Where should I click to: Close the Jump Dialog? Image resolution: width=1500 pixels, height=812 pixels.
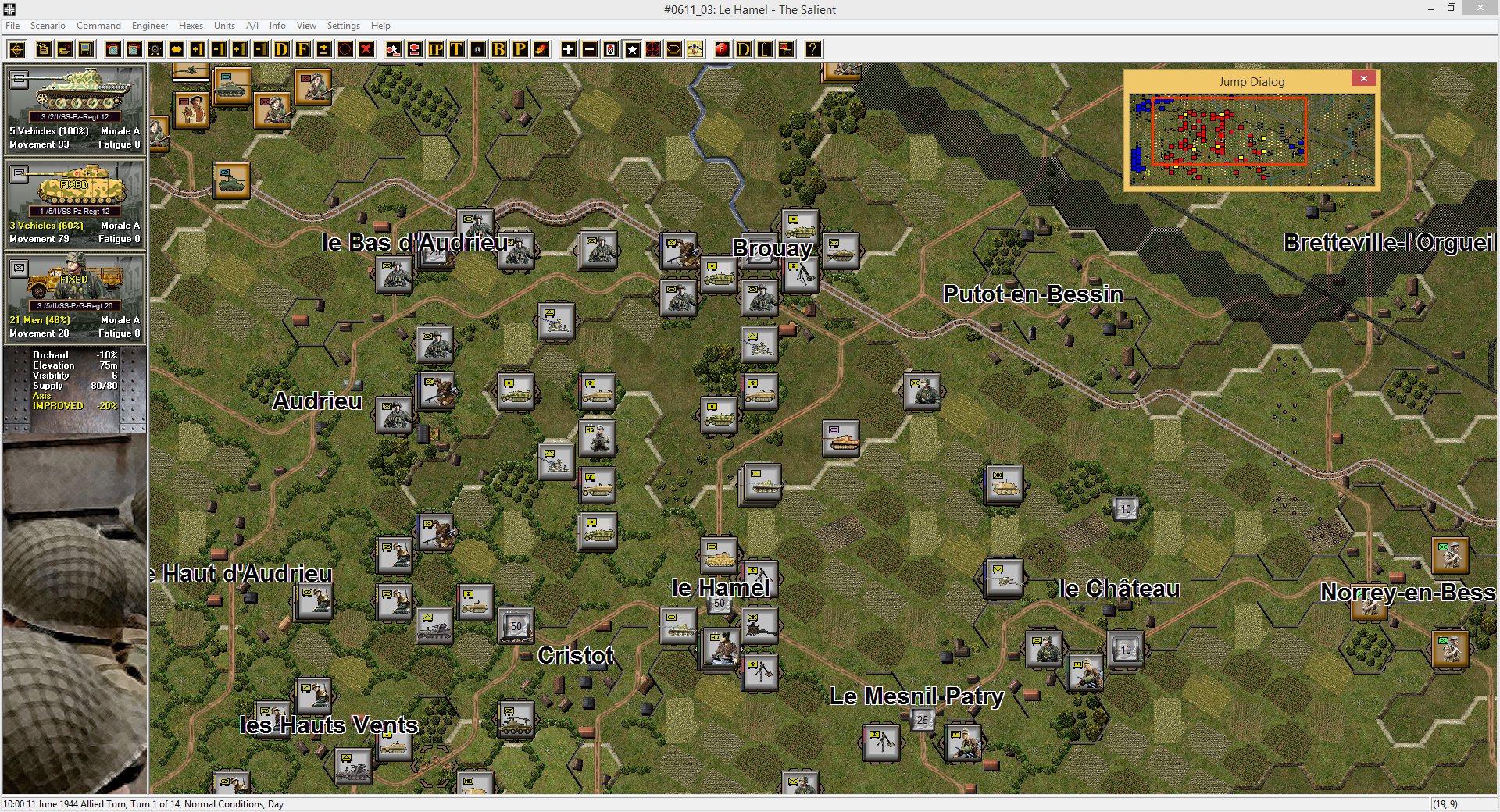point(1363,78)
